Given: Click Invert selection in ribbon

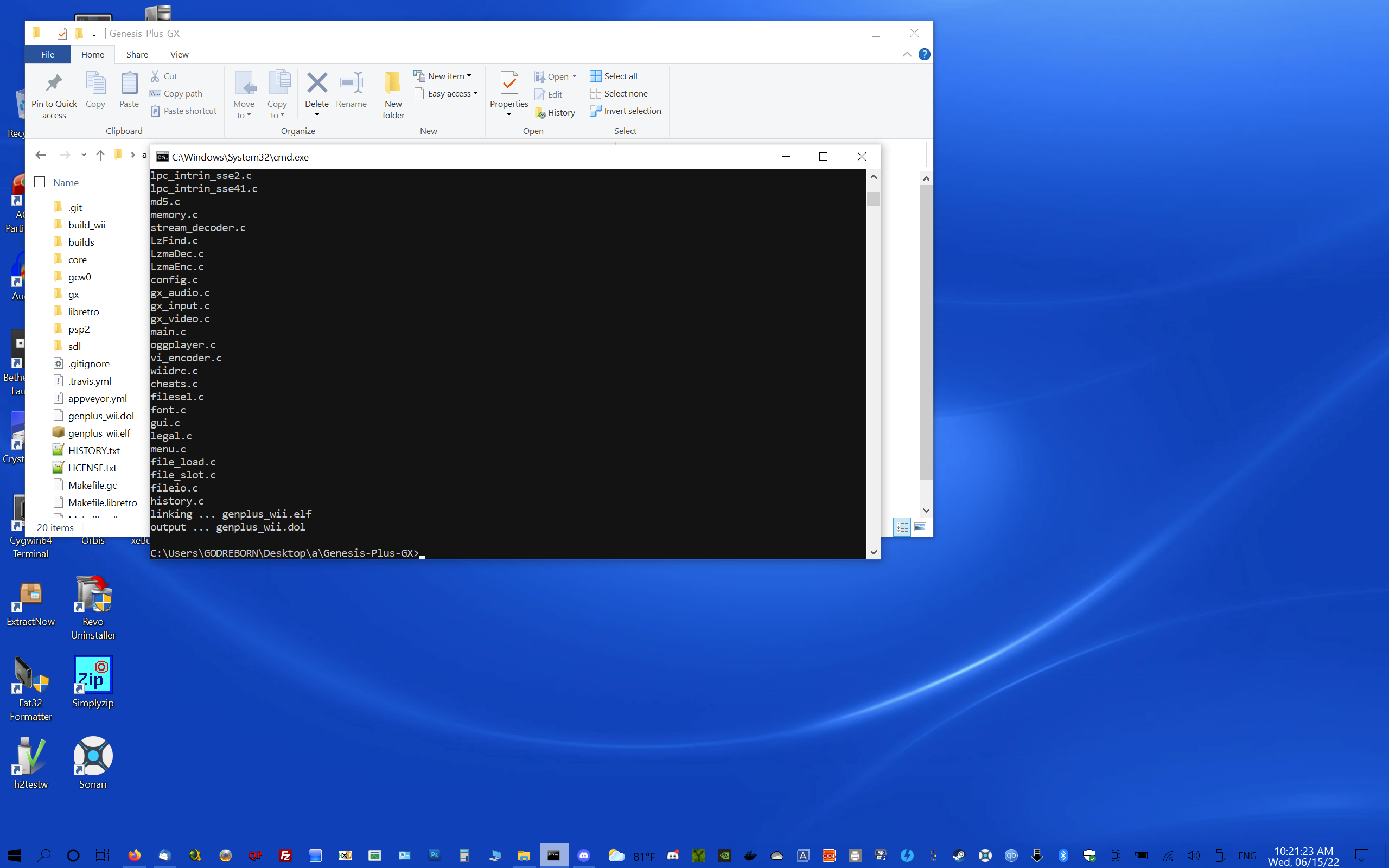Looking at the screenshot, I should point(626,111).
